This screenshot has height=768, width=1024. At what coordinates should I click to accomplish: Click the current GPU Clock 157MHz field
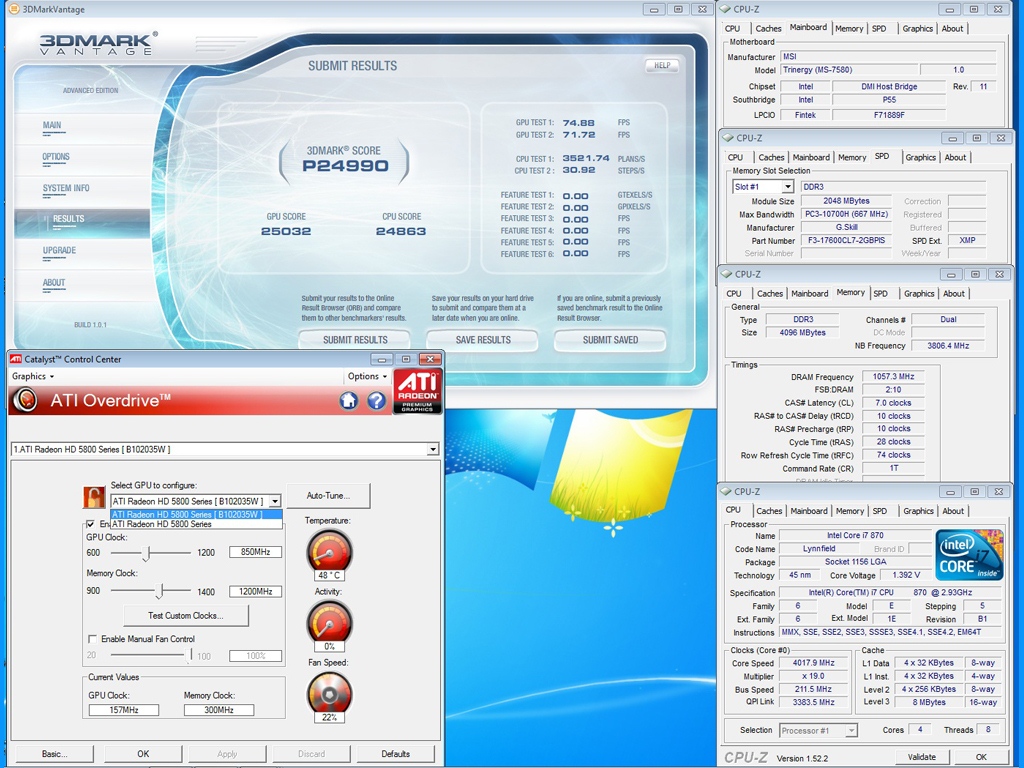(123, 710)
